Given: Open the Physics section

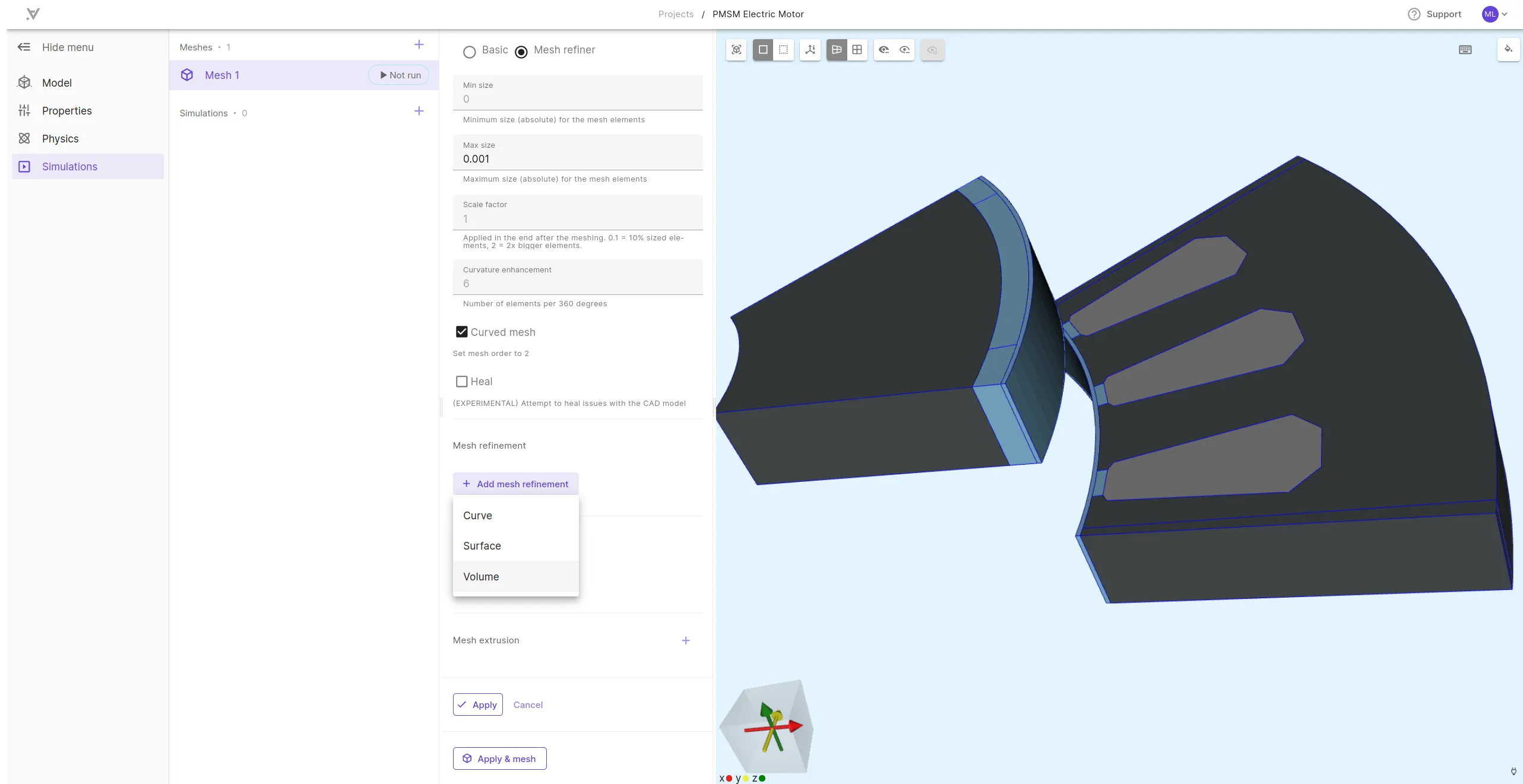Looking at the screenshot, I should coord(88,138).
